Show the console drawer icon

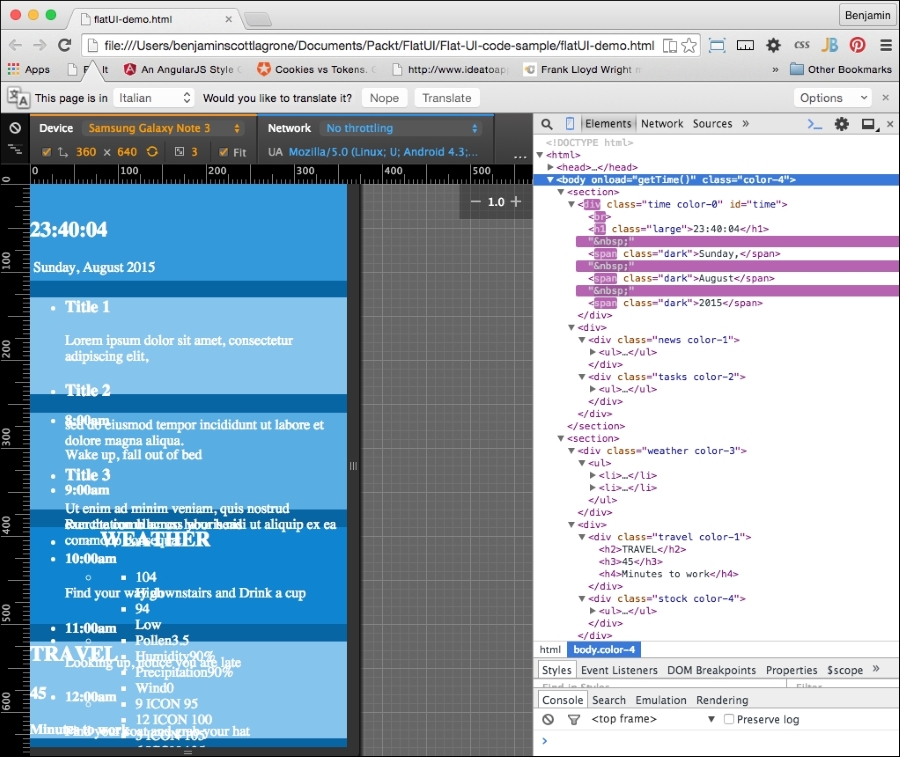815,124
